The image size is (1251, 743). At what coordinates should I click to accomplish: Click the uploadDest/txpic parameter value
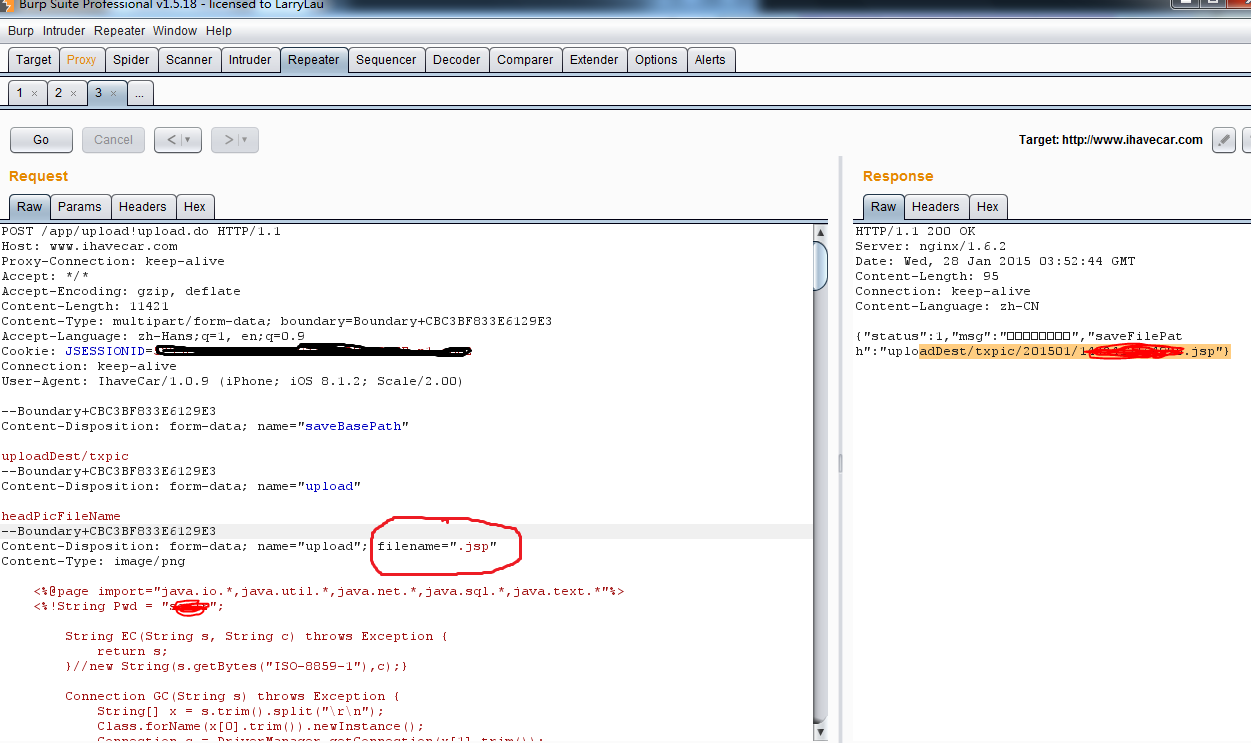click(x=65, y=456)
